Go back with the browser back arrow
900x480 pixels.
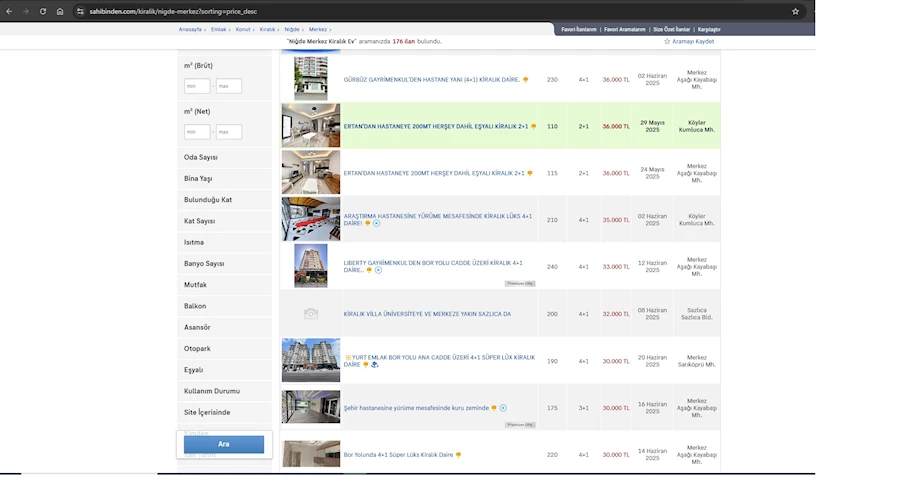click(10, 11)
